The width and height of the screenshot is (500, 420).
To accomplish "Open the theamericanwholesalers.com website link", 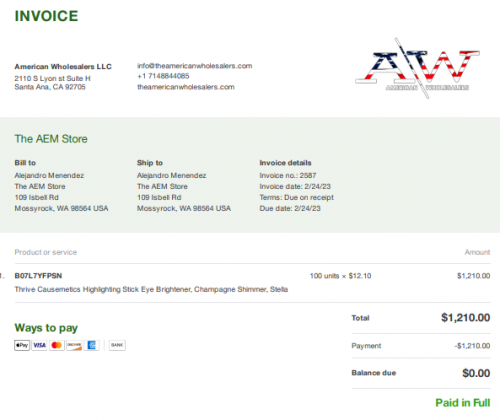I will coord(186,87).
